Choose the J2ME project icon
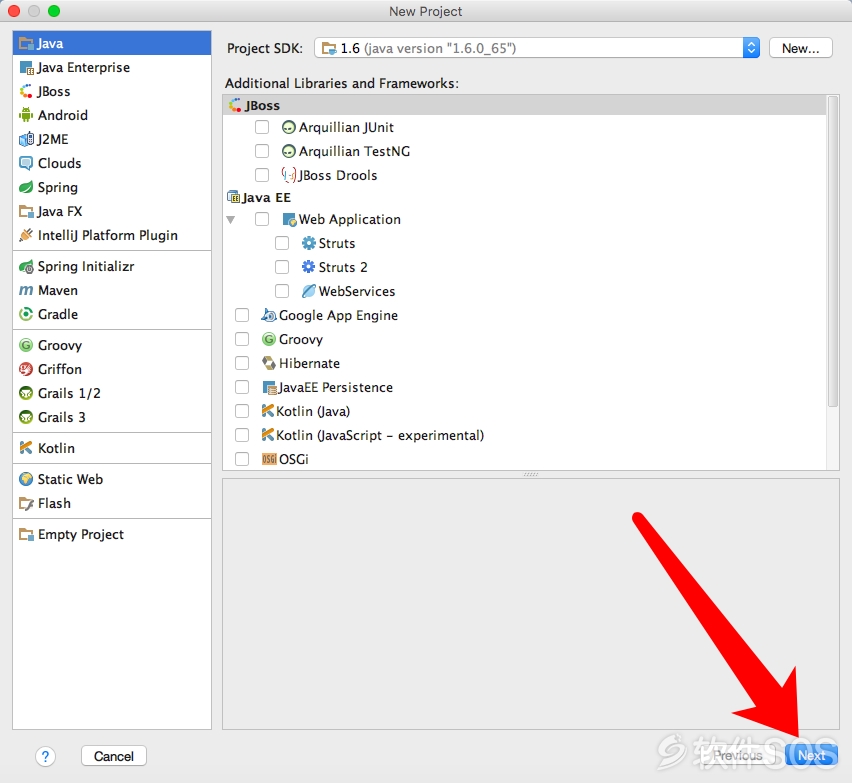The width and height of the screenshot is (852, 783). coord(26,139)
